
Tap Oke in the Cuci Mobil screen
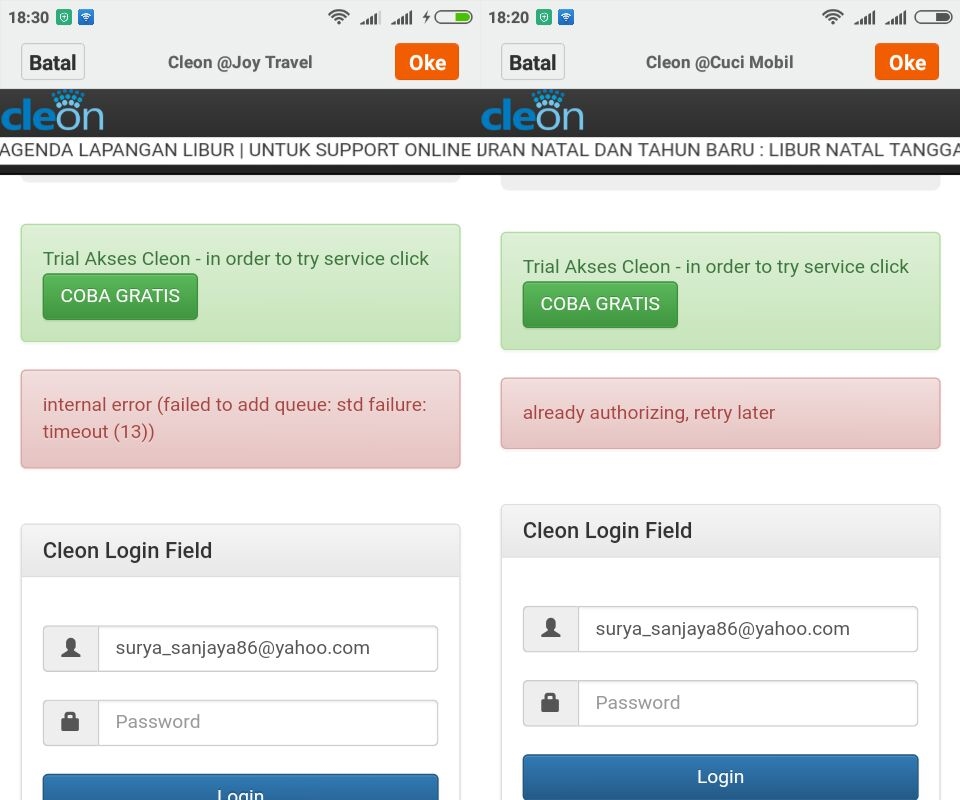point(907,62)
